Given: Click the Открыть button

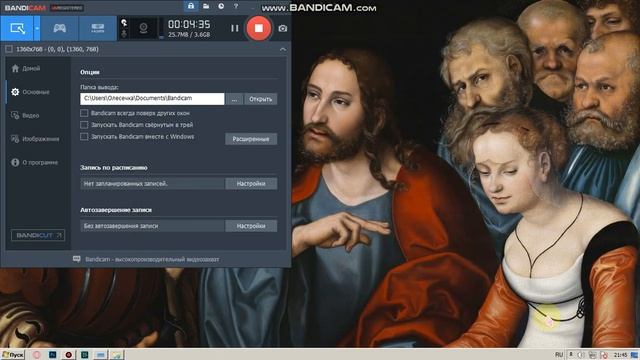Looking at the screenshot, I should [x=260, y=99].
